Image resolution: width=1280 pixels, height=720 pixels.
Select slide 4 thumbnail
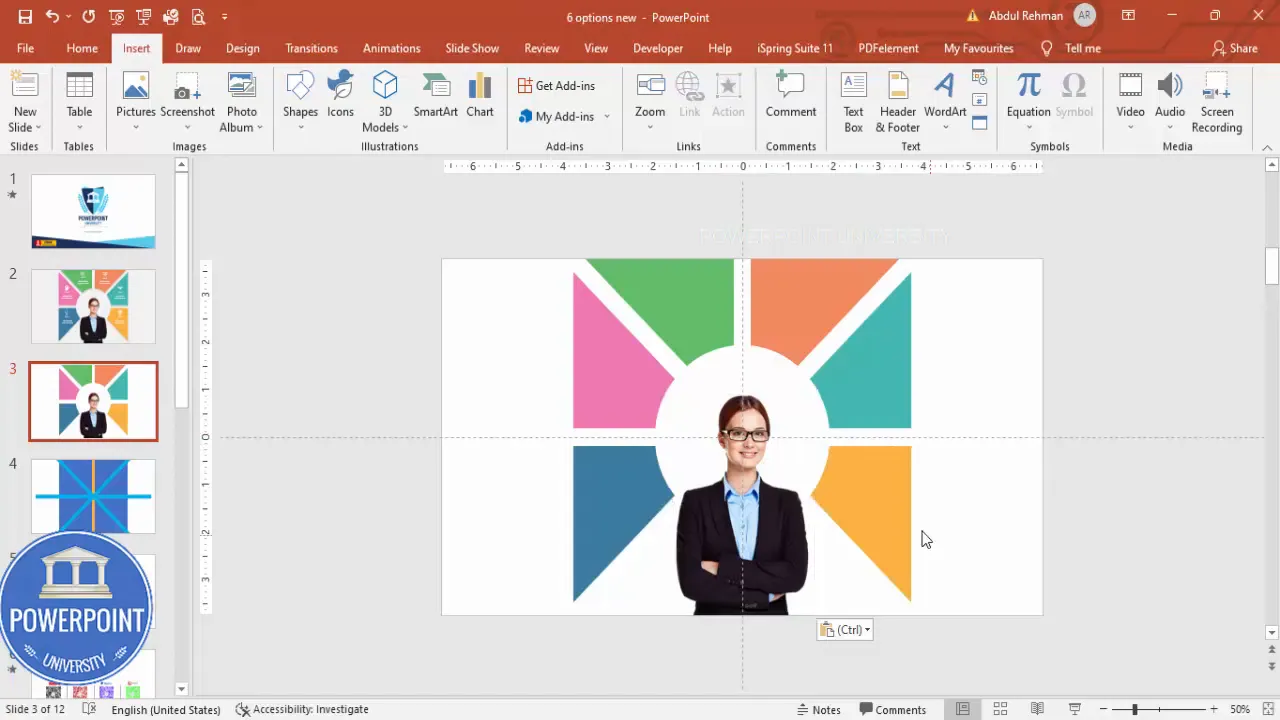(x=93, y=496)
